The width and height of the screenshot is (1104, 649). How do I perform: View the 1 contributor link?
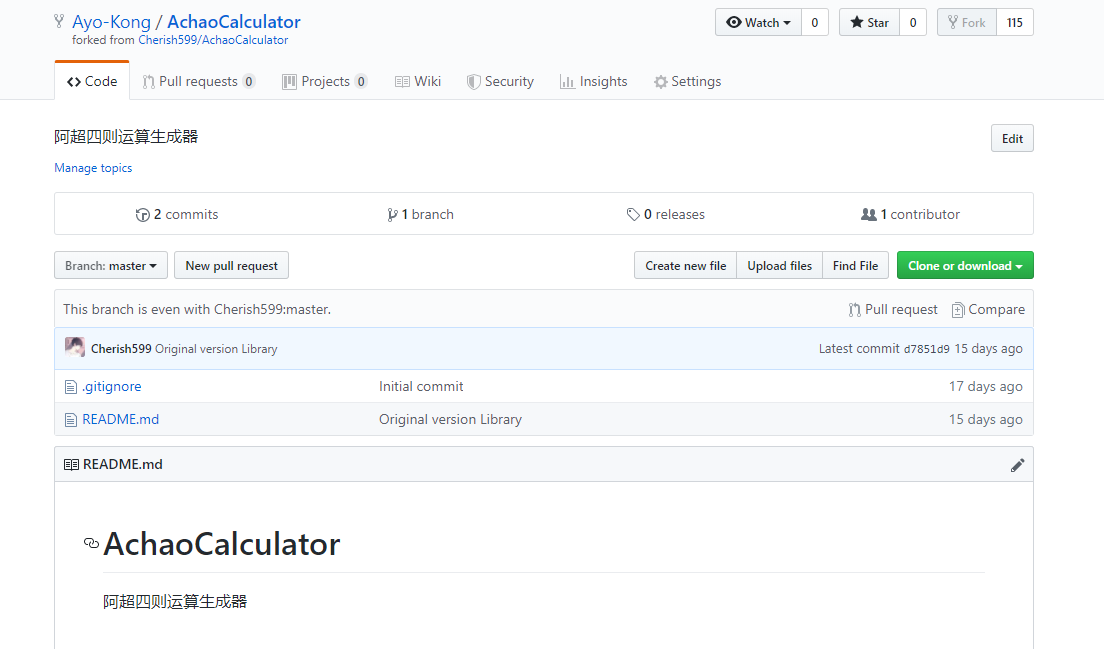(x=910, y=215)
